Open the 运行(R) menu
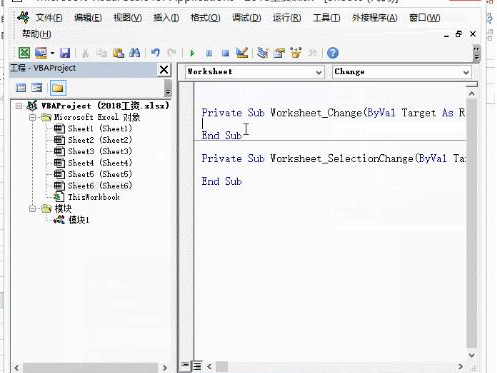 (x=287, y=17)
